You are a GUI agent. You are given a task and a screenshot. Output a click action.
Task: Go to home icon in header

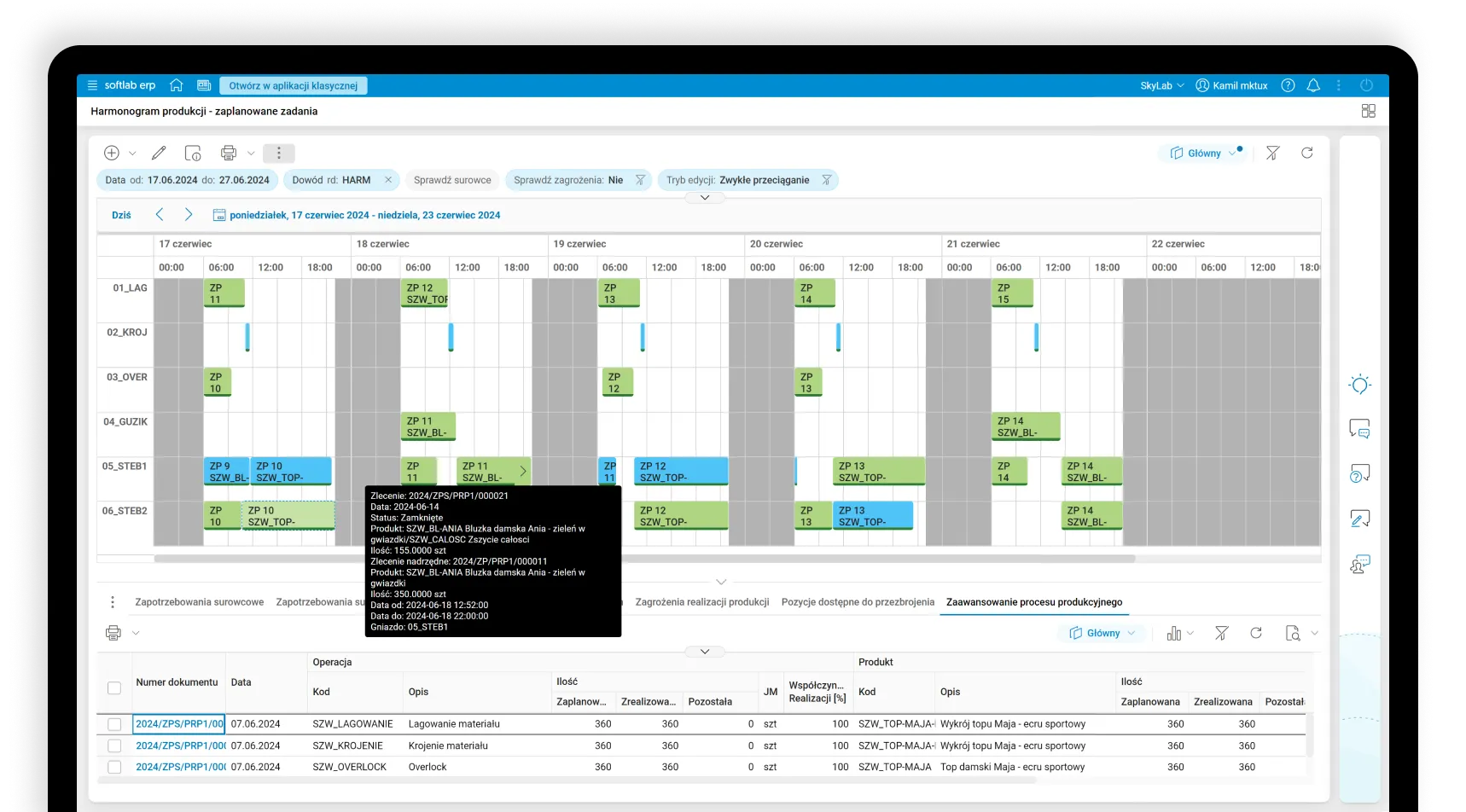(x=177, y=85)
